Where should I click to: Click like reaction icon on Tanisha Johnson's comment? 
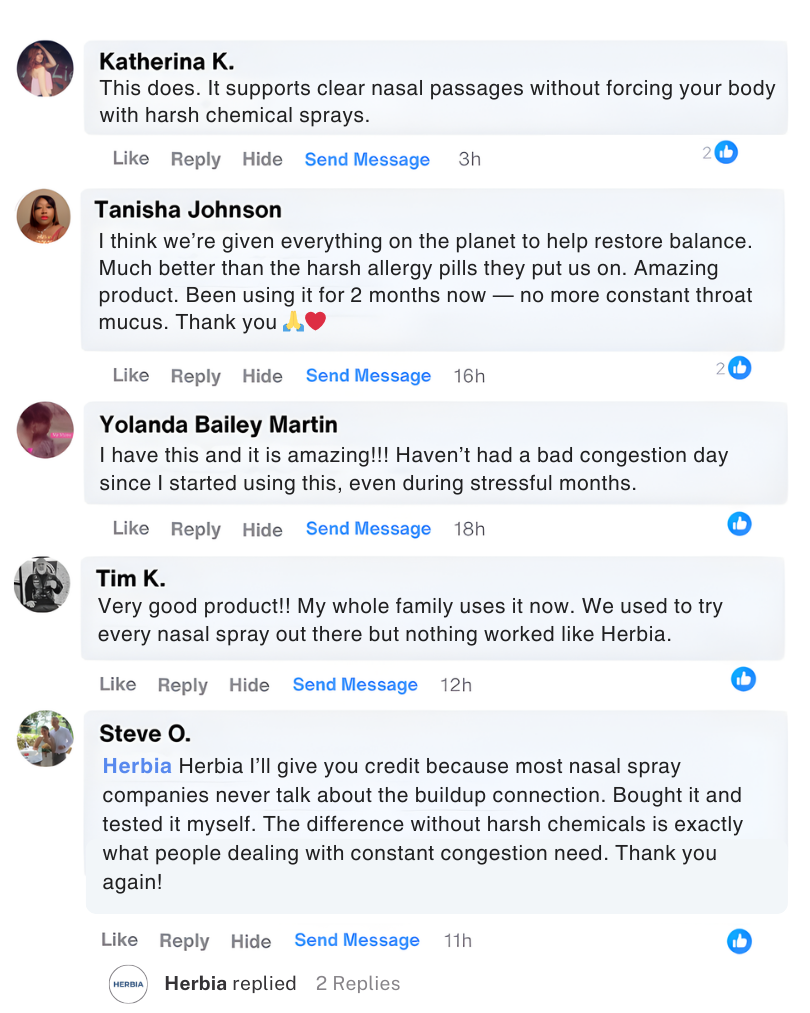(x=739, y=368)
